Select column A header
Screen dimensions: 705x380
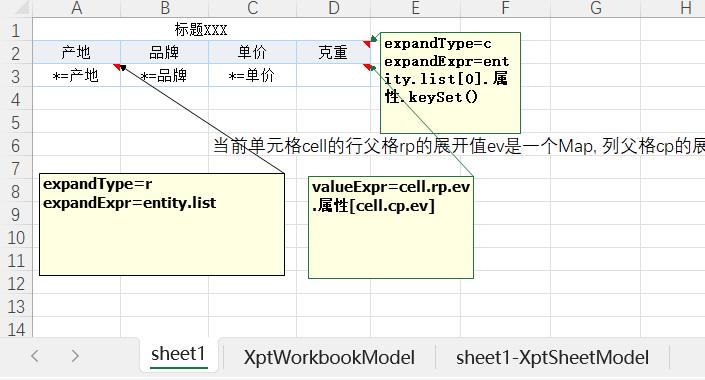[x=76, y=8]
